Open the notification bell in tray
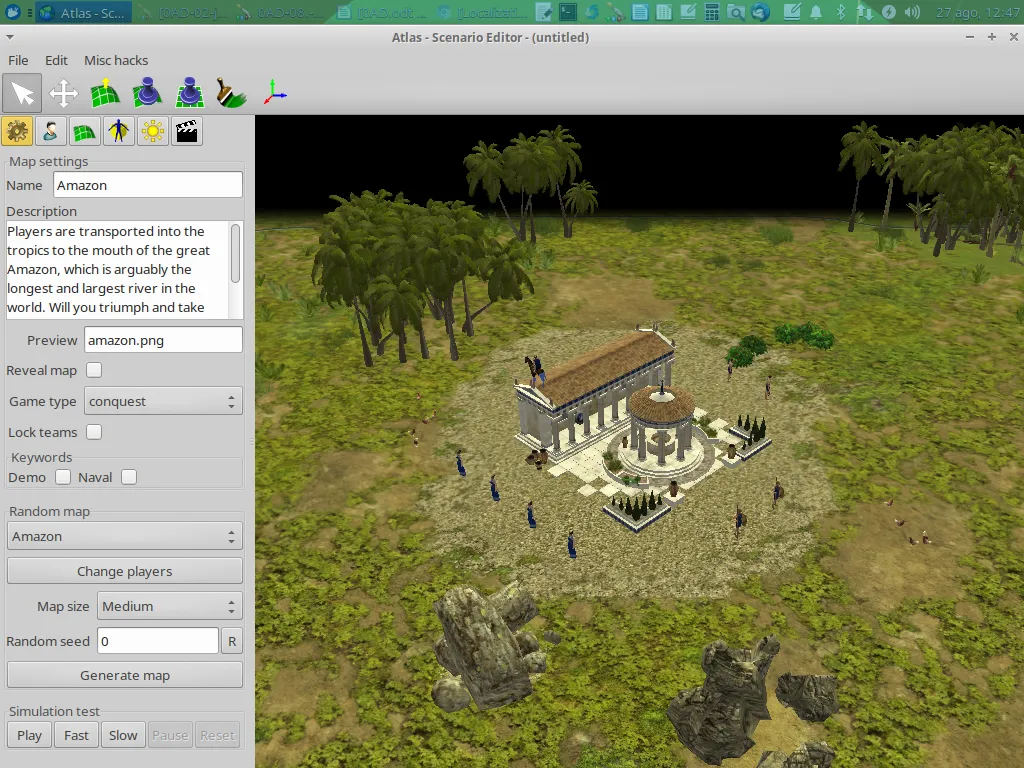This screenshot has width=1024, height=768. click(x=816, y=12)
